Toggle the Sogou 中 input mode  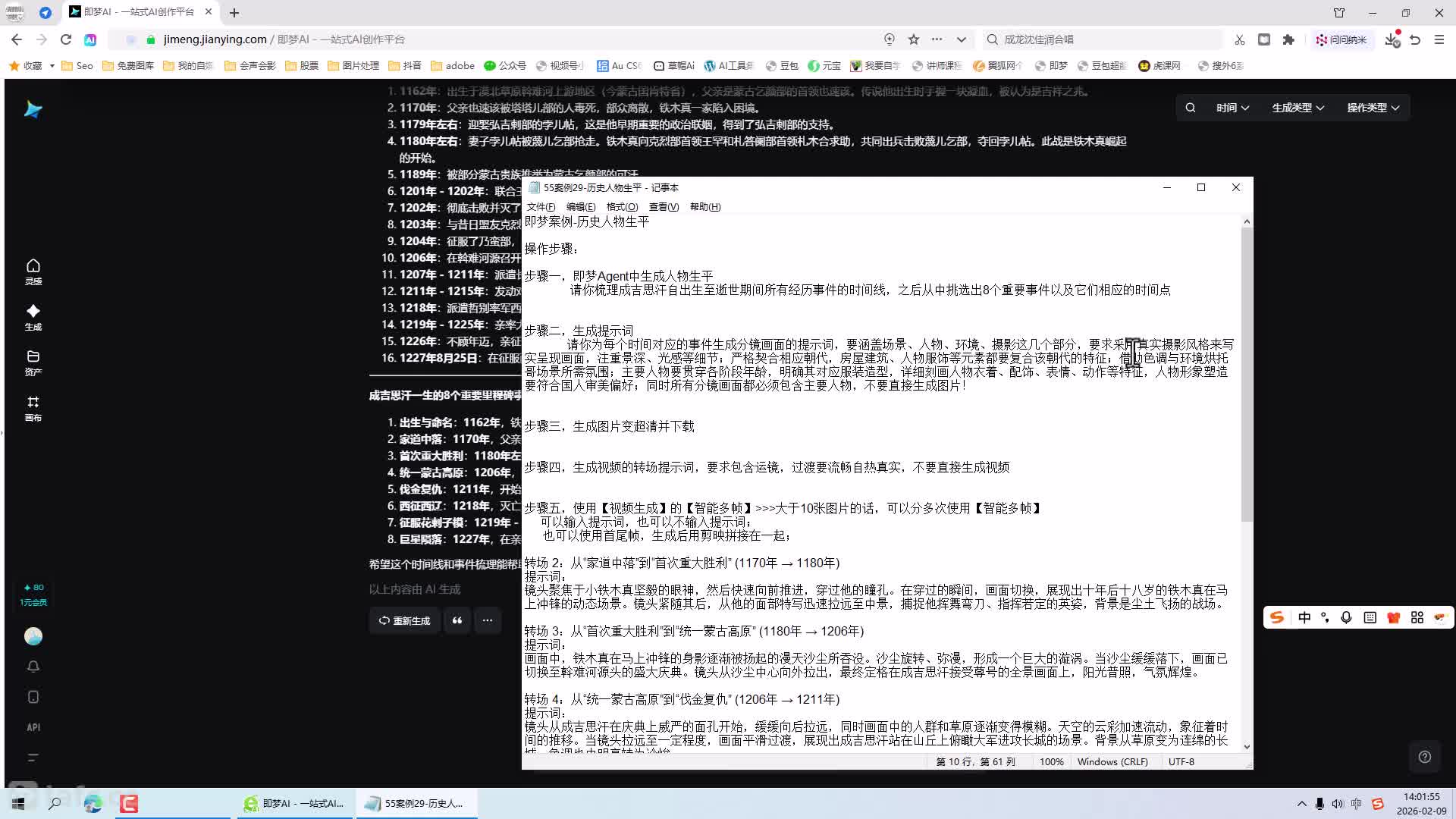[1304, 617]
